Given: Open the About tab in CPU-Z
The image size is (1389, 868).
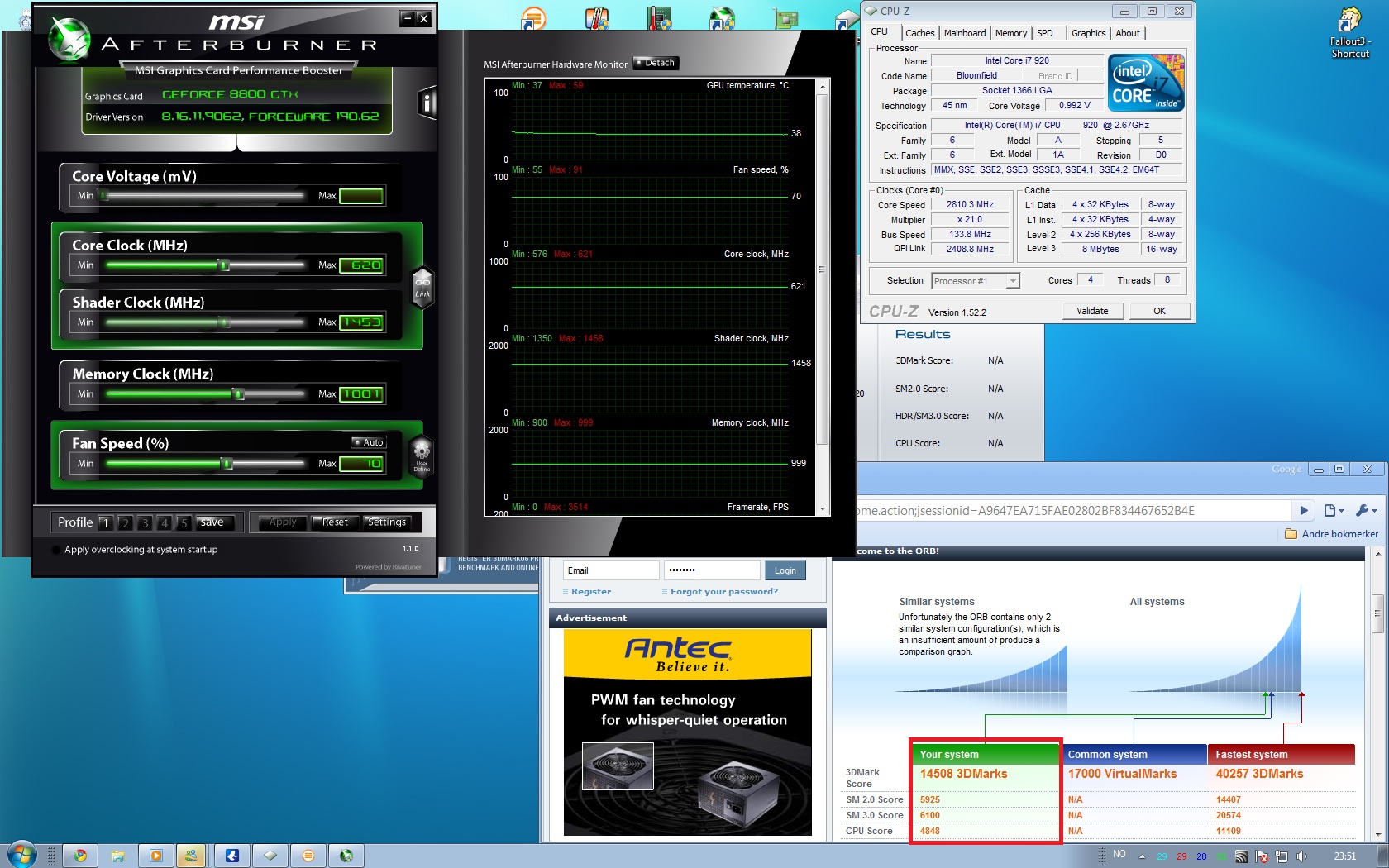Looking at the screenshot, I should click(1128, 33).
